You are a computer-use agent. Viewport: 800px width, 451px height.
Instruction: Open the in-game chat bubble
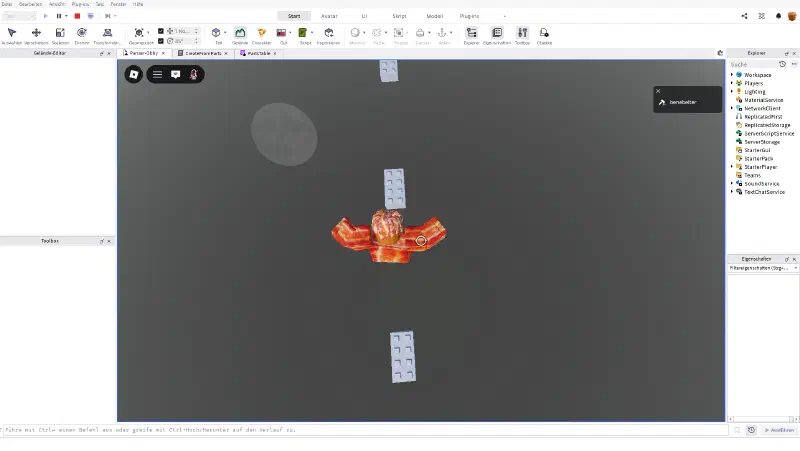[176, 74]
